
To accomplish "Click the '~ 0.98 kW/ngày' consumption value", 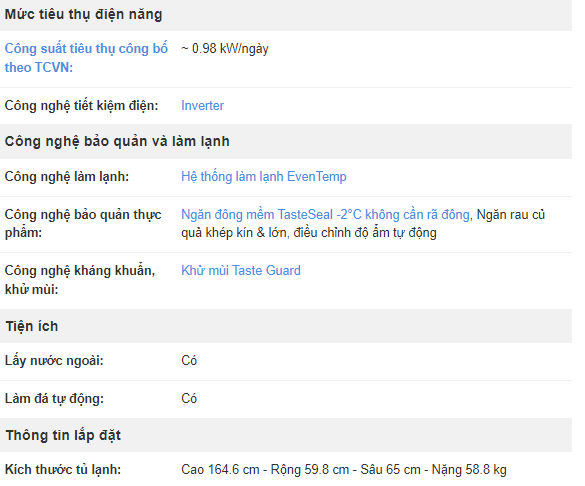I will tap(225, 48).
